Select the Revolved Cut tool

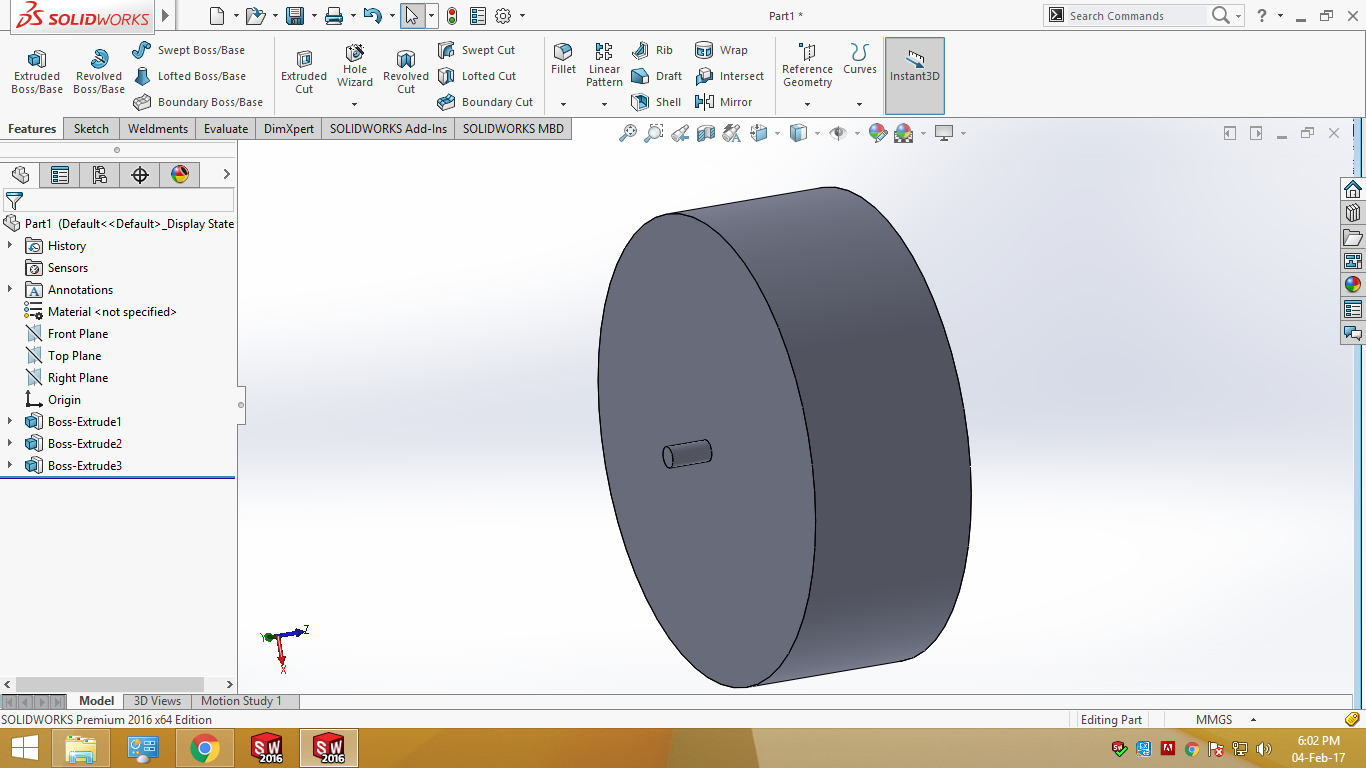tap(406, 71)
